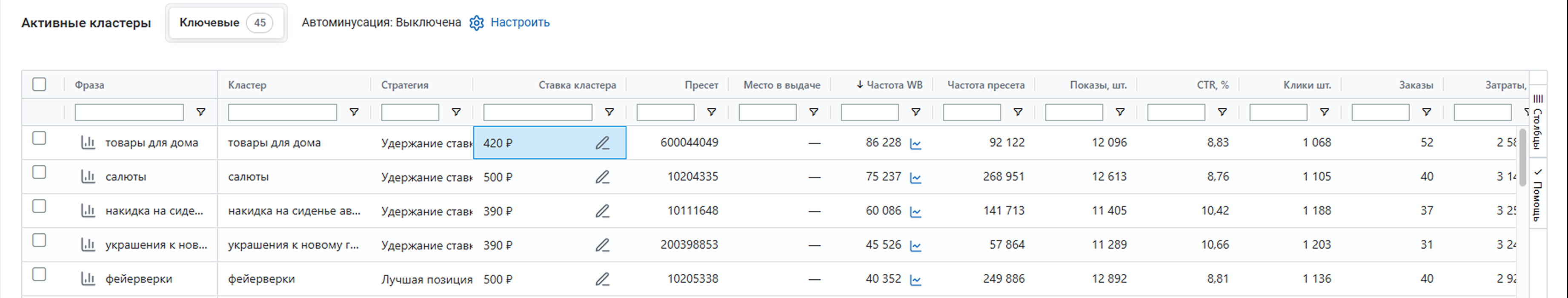Viewport: 1568px width, 298px height.
Task: Open filter menu for Стратегия column
Action: pos(456,112)
